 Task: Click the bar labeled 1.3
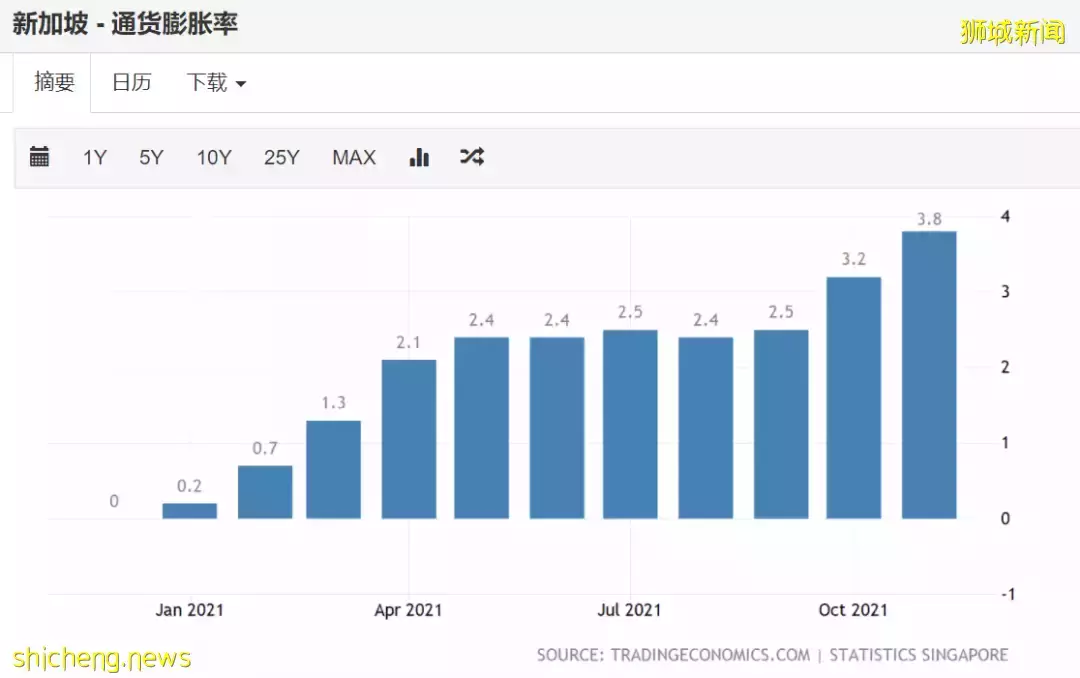pyautogui.click(x=333, y=469)
